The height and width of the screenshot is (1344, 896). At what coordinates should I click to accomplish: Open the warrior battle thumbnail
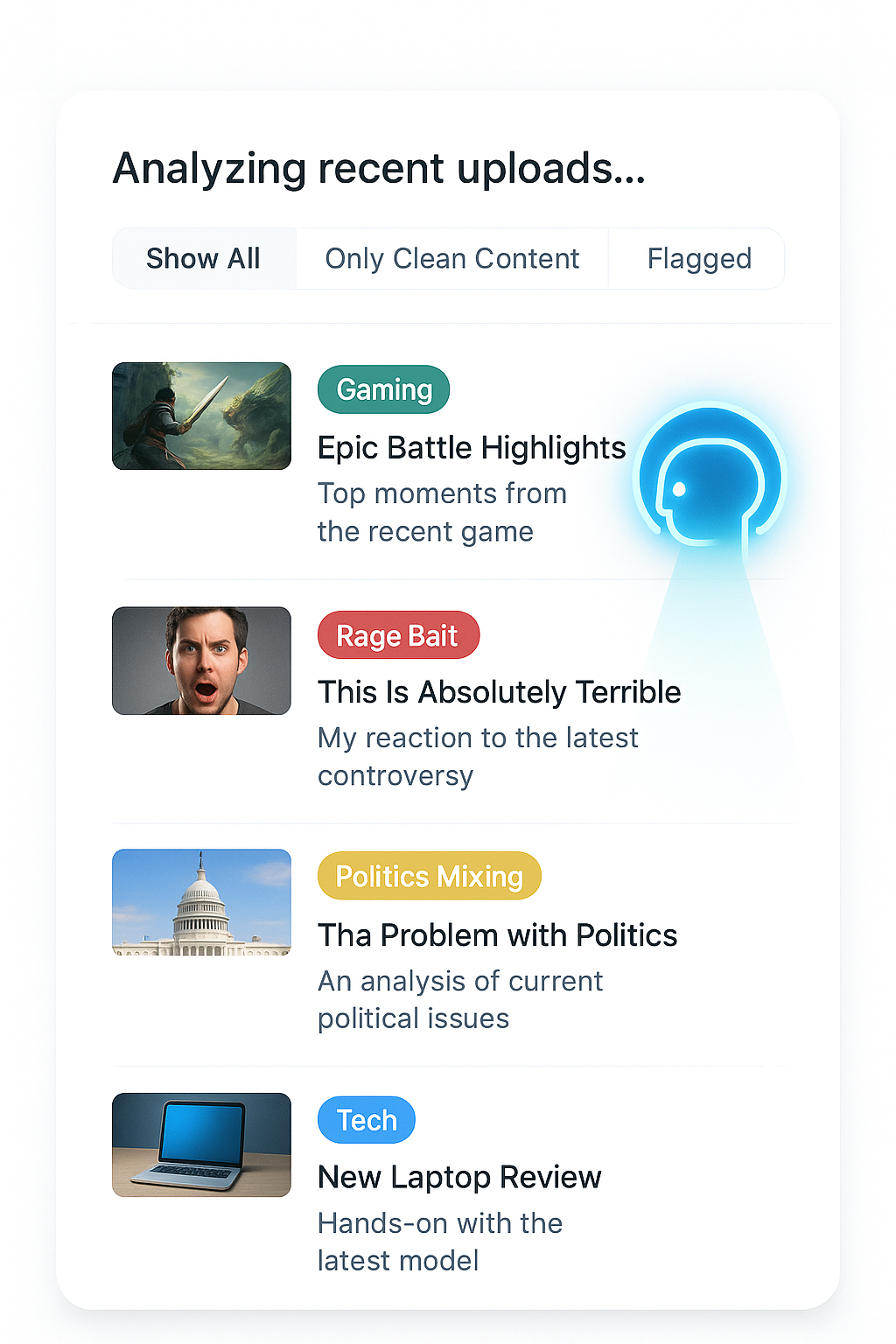(x=201, y=416)
